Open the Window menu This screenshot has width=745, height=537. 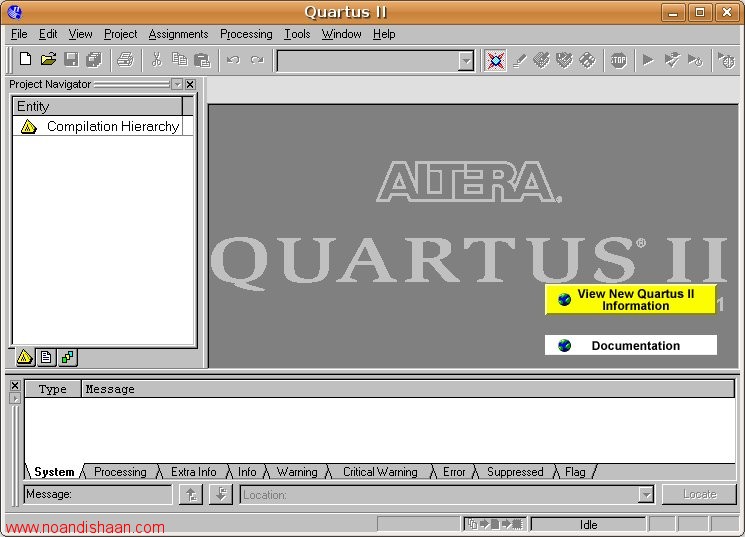click(341, 34)
